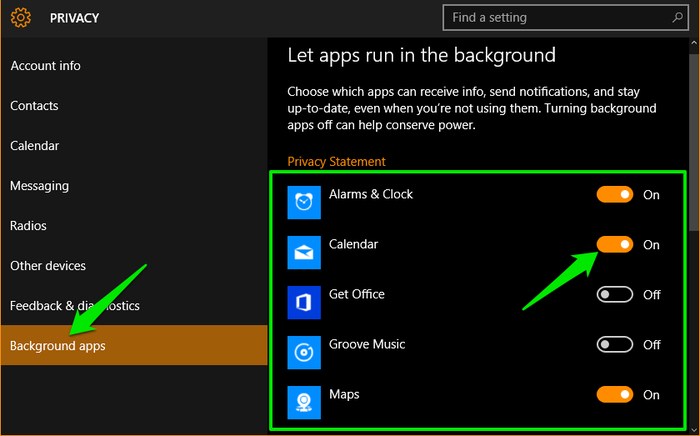Click 'Let apps run in the background' heading

[x=421, y=55]
